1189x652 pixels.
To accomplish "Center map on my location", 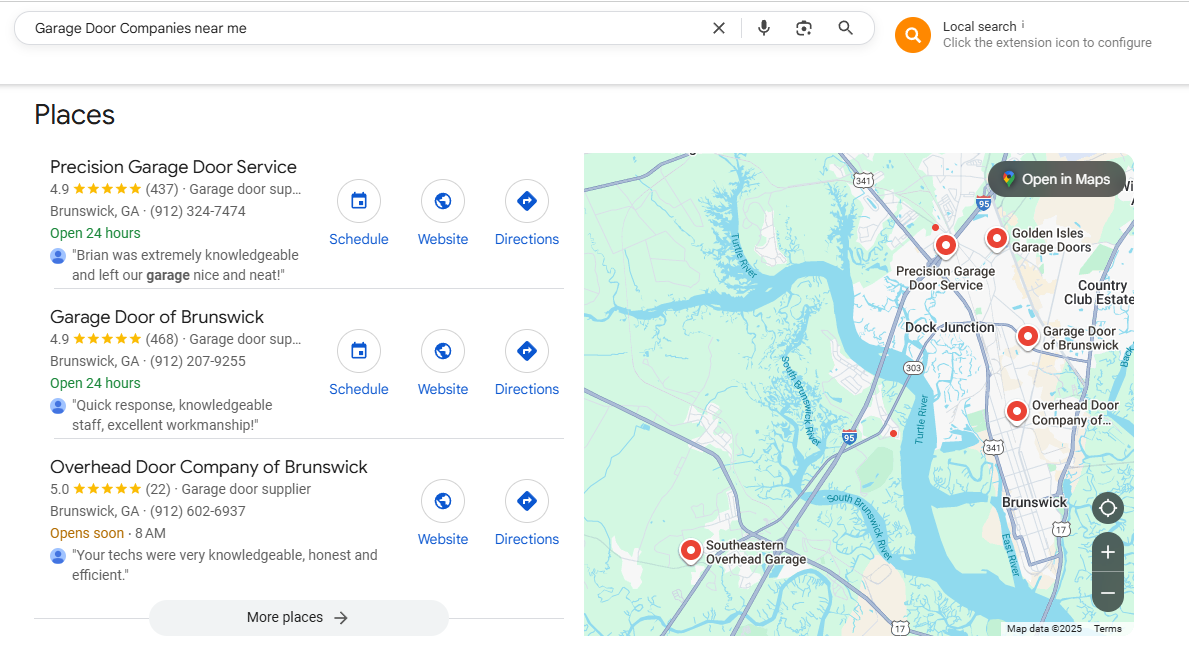I will click(x=1107, y=508).
